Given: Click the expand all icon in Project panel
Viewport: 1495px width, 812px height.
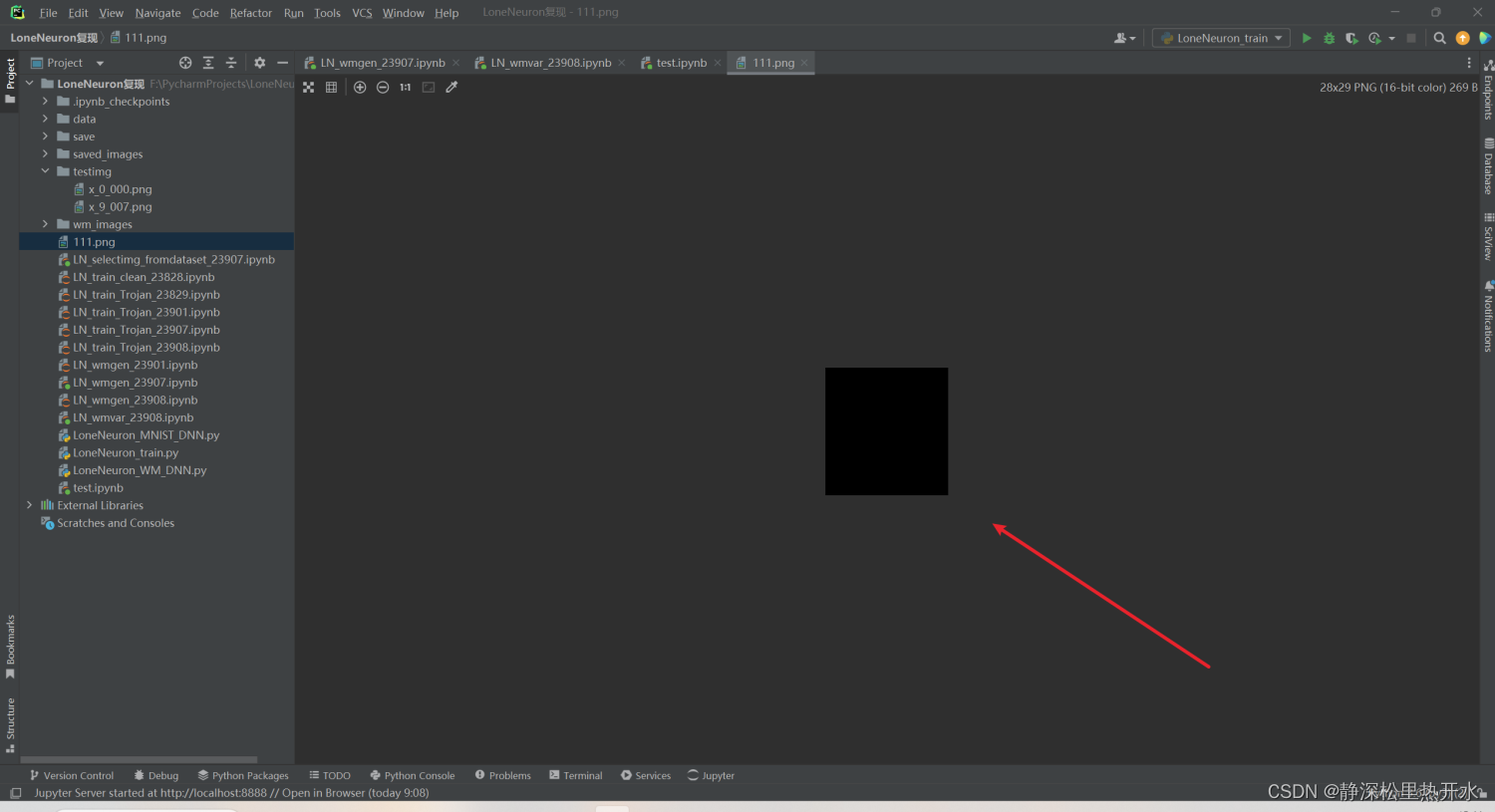Looking at the screenshot, I should tap(208, 63).
